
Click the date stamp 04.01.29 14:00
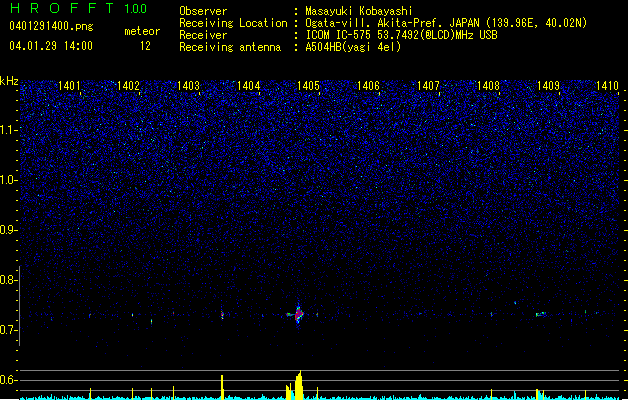51,46
